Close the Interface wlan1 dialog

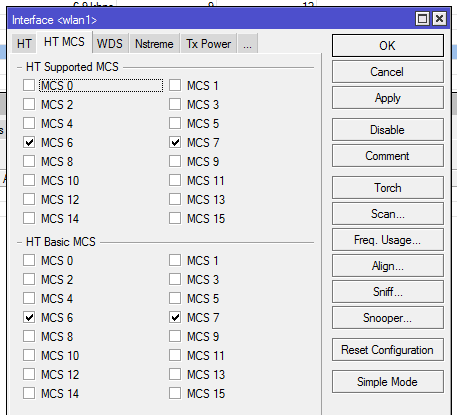coord(439,19)
